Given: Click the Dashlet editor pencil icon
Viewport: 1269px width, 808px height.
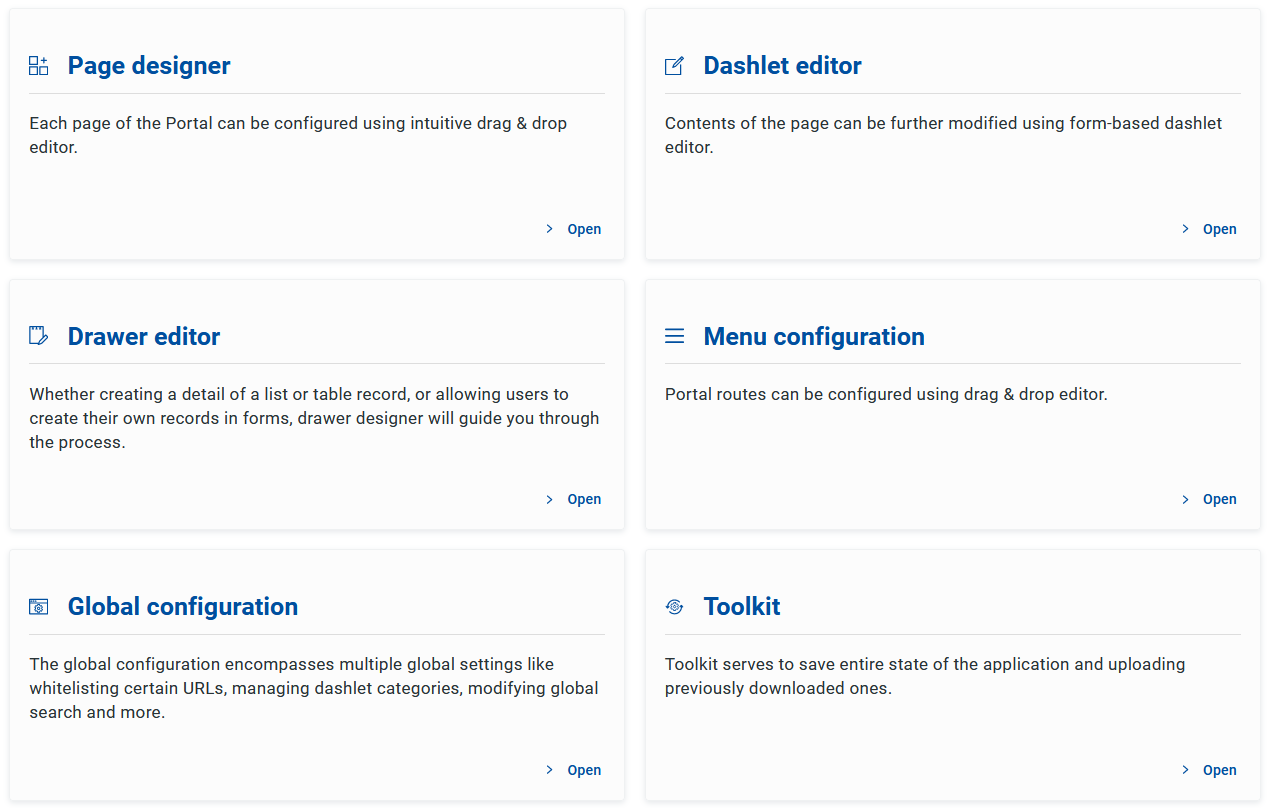Looking at the screenshot, I should pyautogui.click(x=675, y=66).
